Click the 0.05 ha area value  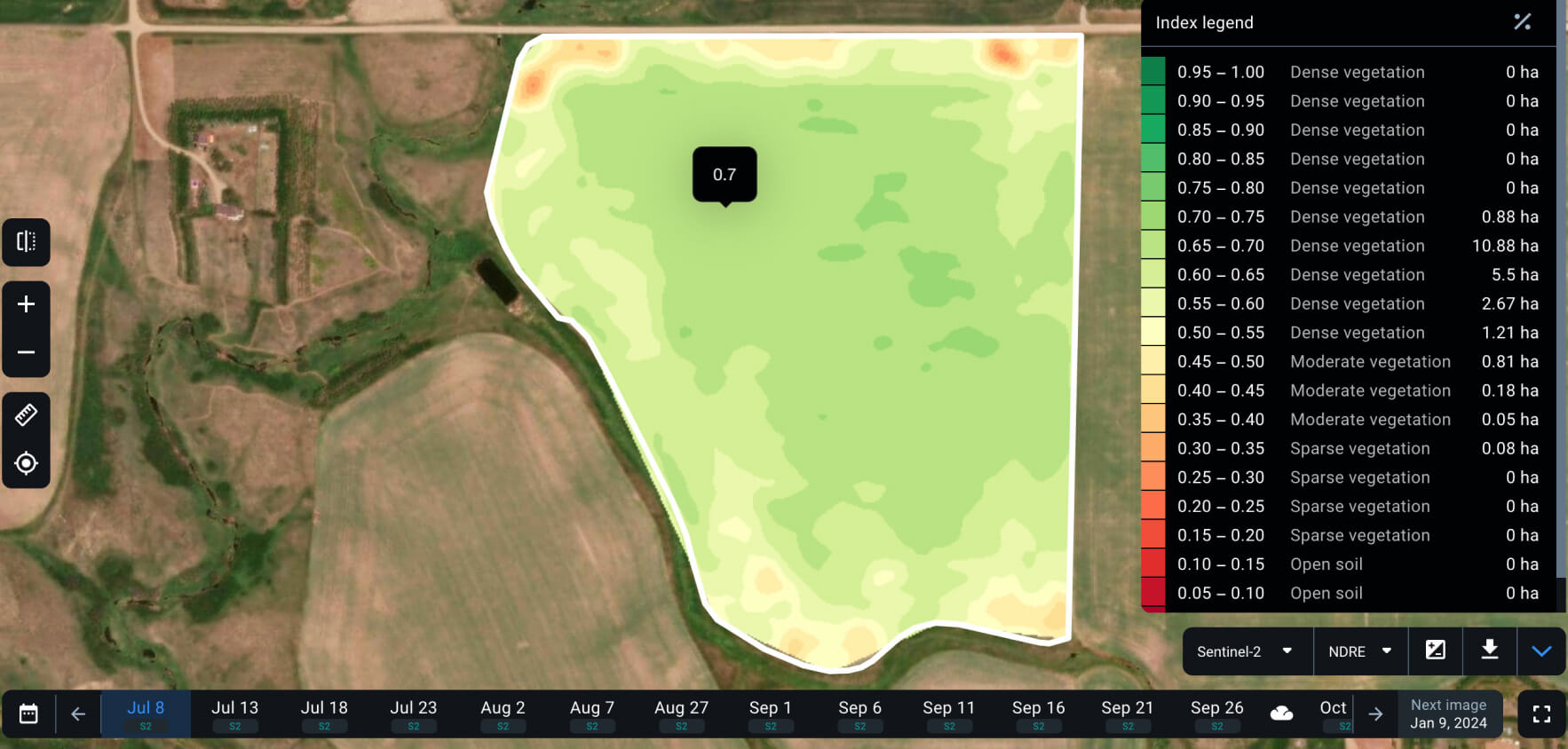point(1509,420)
